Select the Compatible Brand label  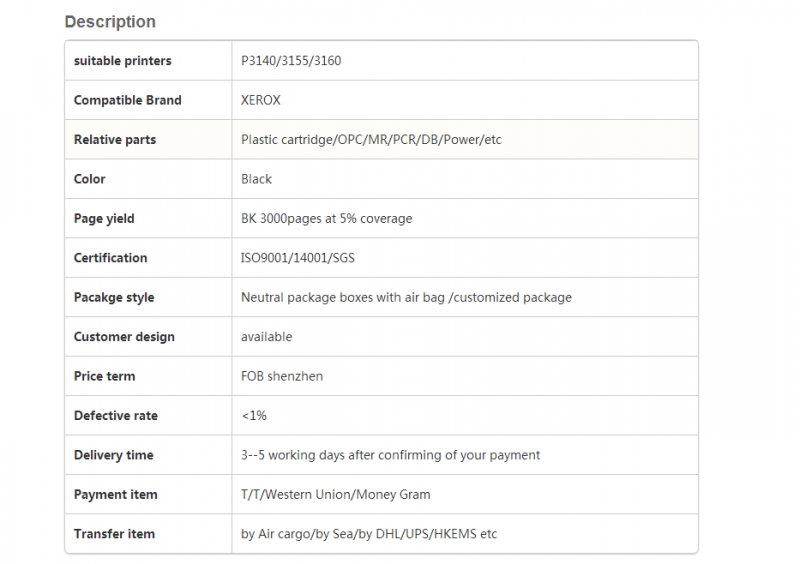[128, 100]
